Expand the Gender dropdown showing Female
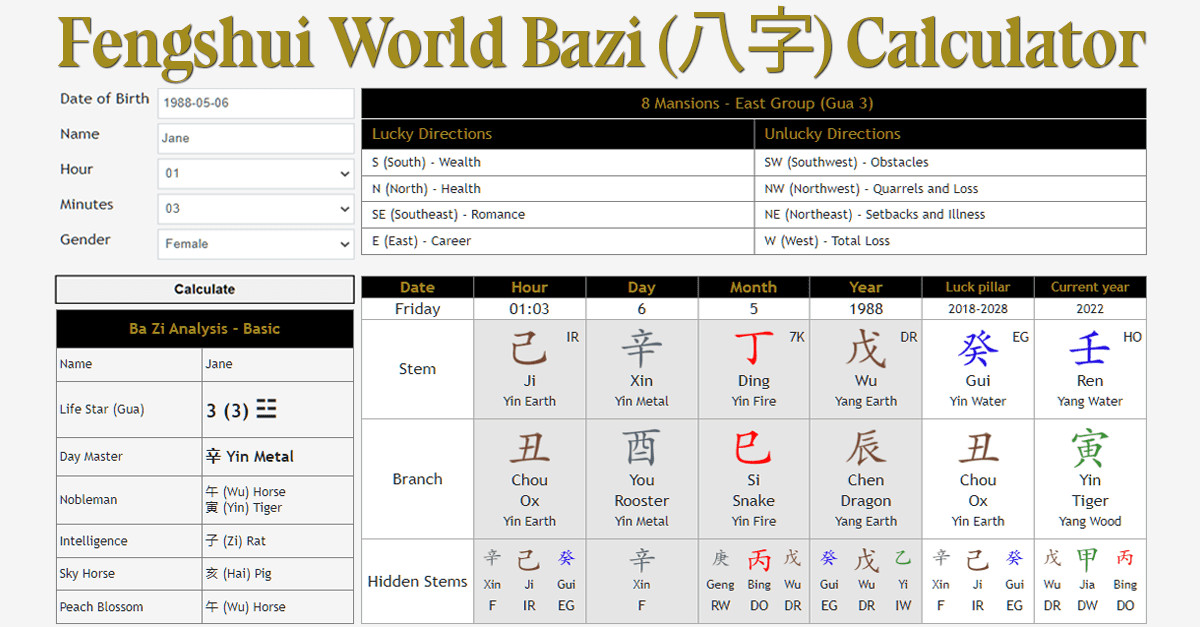The width and height of the screenshot is (1200, 627). click(255, 244)
